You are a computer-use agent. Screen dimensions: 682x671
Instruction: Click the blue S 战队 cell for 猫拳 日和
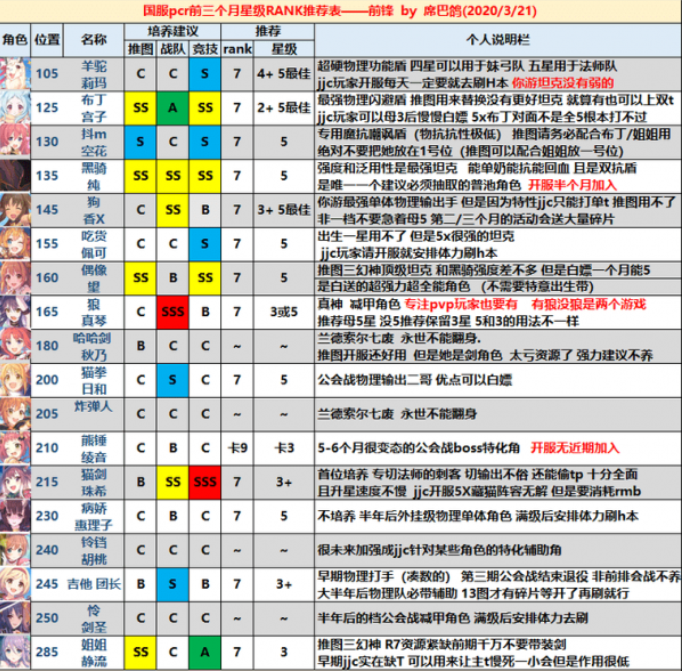point(173,380)
